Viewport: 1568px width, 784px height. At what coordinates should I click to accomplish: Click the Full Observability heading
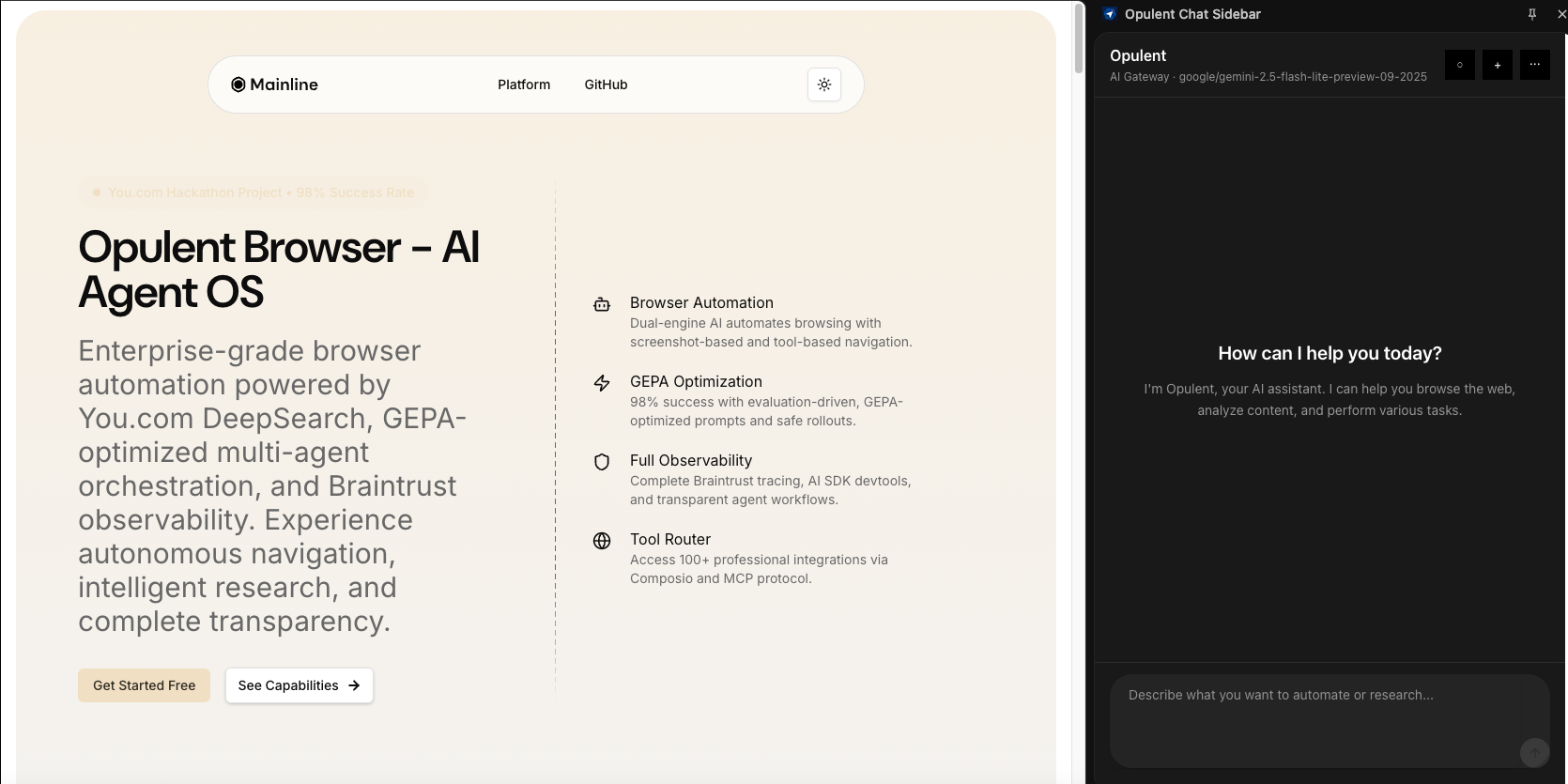[x=691, y=460]
